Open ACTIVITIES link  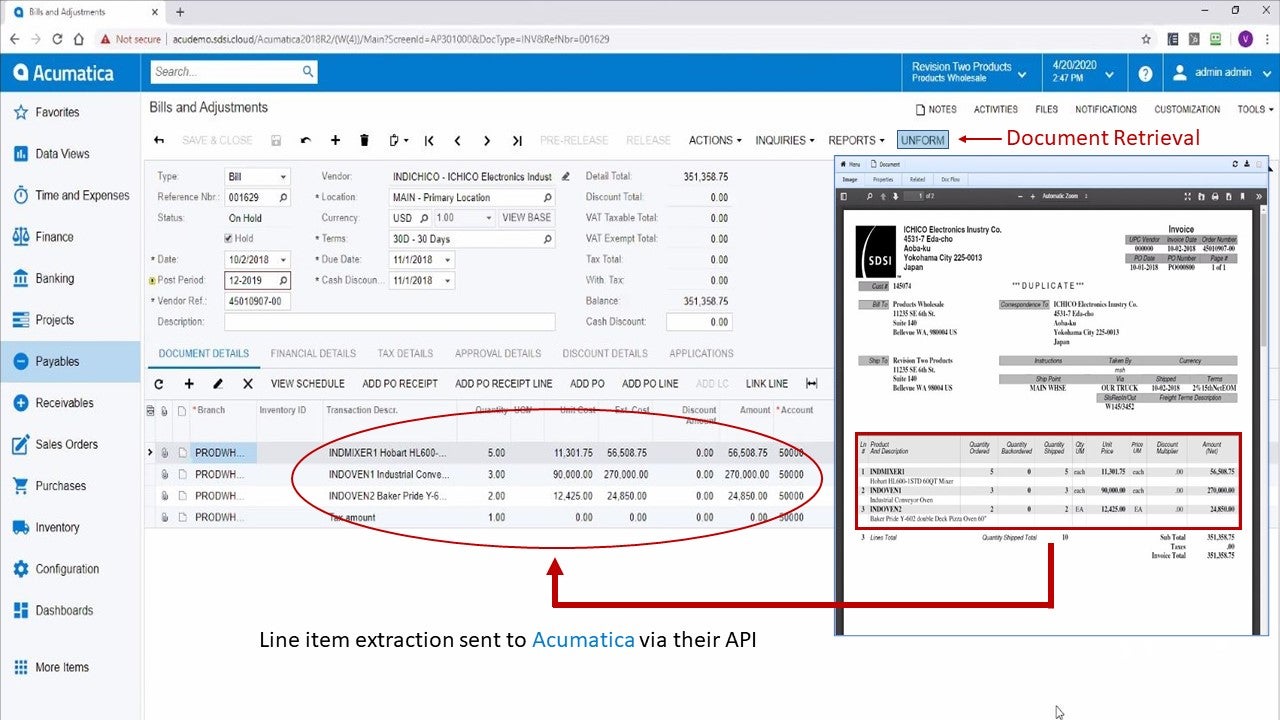coord(996,110)
